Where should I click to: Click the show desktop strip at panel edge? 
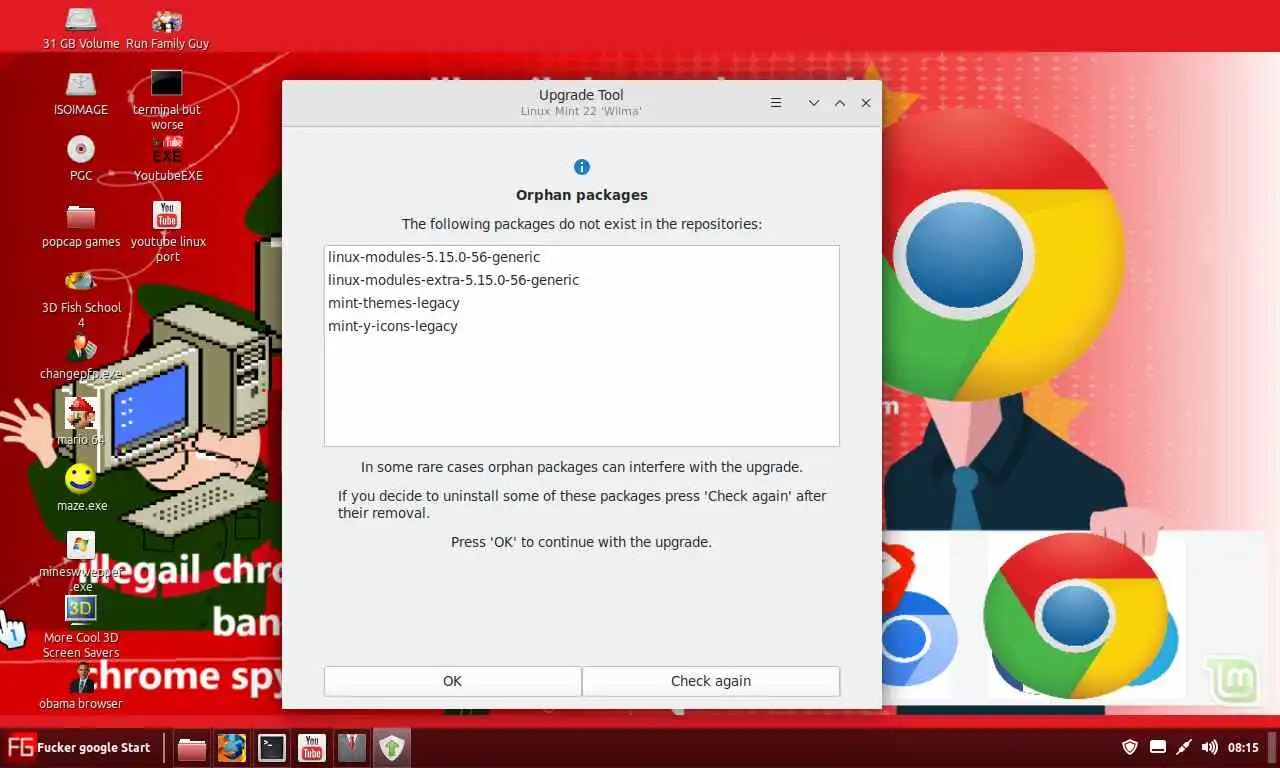pyautogui.click(x=1273, y=747)
